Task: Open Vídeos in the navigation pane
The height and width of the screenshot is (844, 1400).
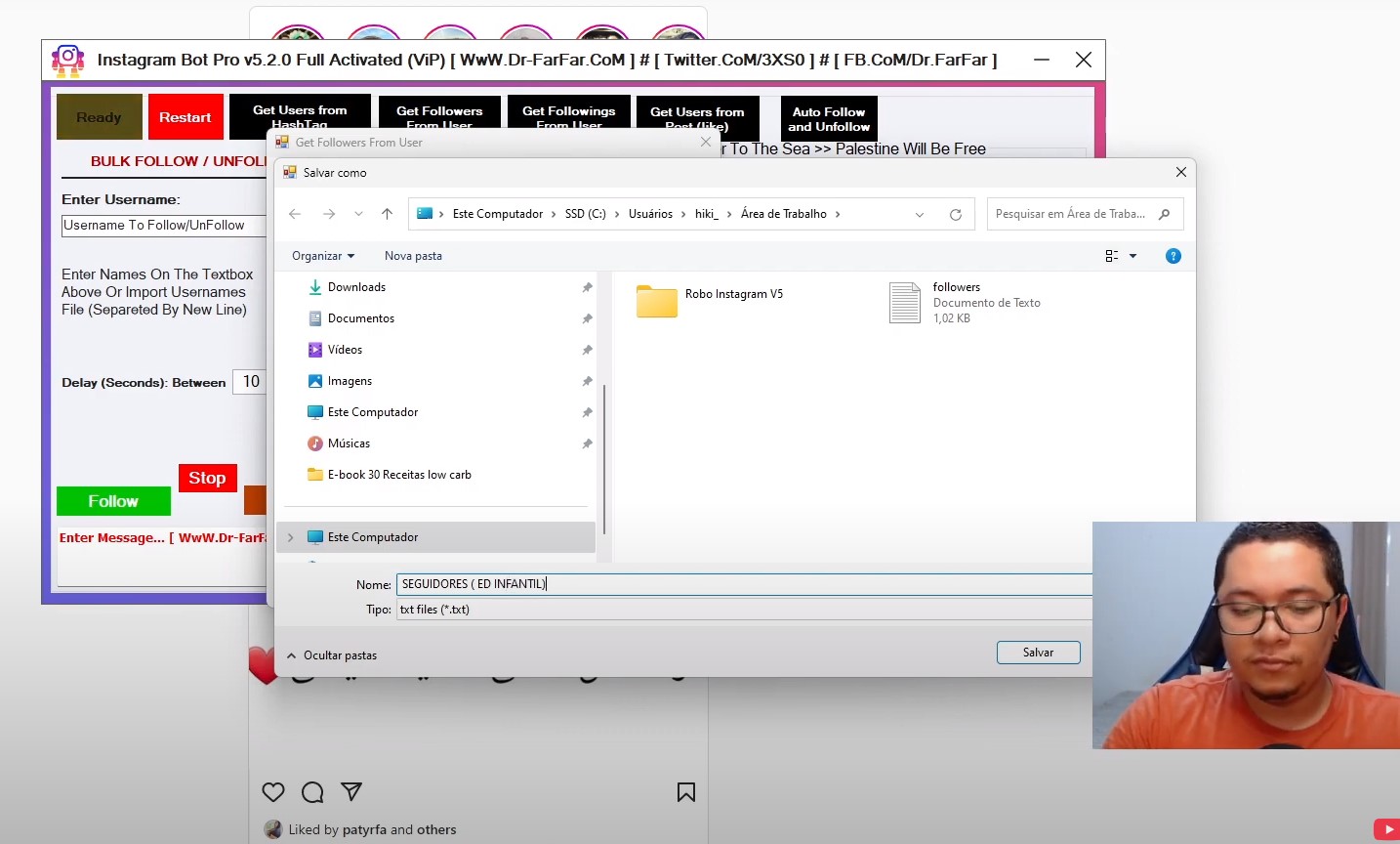Action: coord(345,350)
